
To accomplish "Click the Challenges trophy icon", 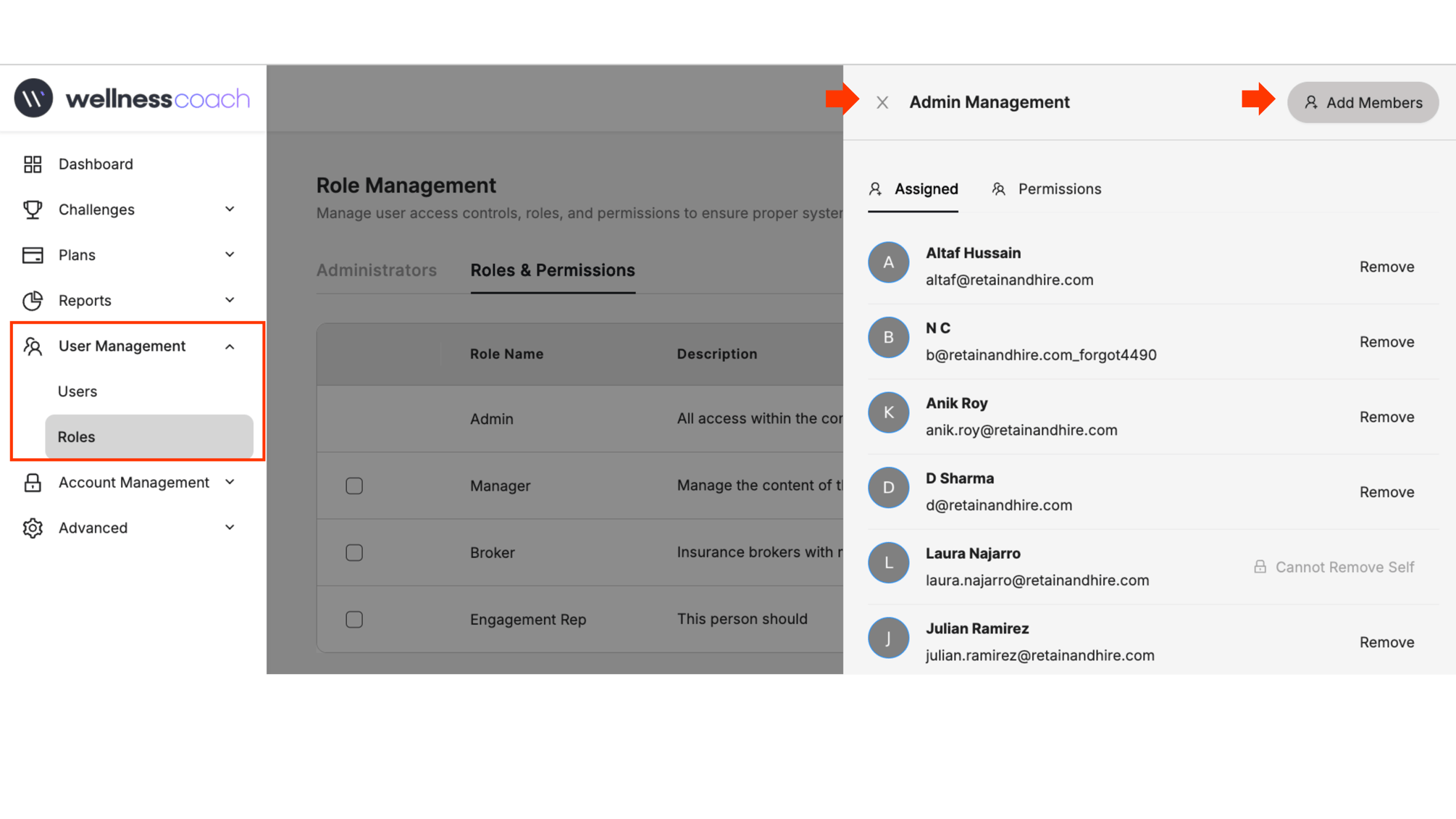I will 33,209.
